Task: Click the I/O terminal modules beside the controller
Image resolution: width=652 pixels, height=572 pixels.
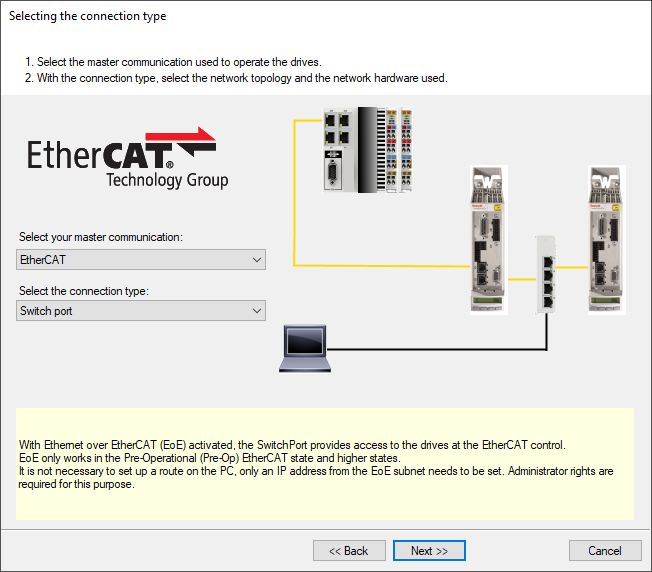Action: tap(392, 148)
